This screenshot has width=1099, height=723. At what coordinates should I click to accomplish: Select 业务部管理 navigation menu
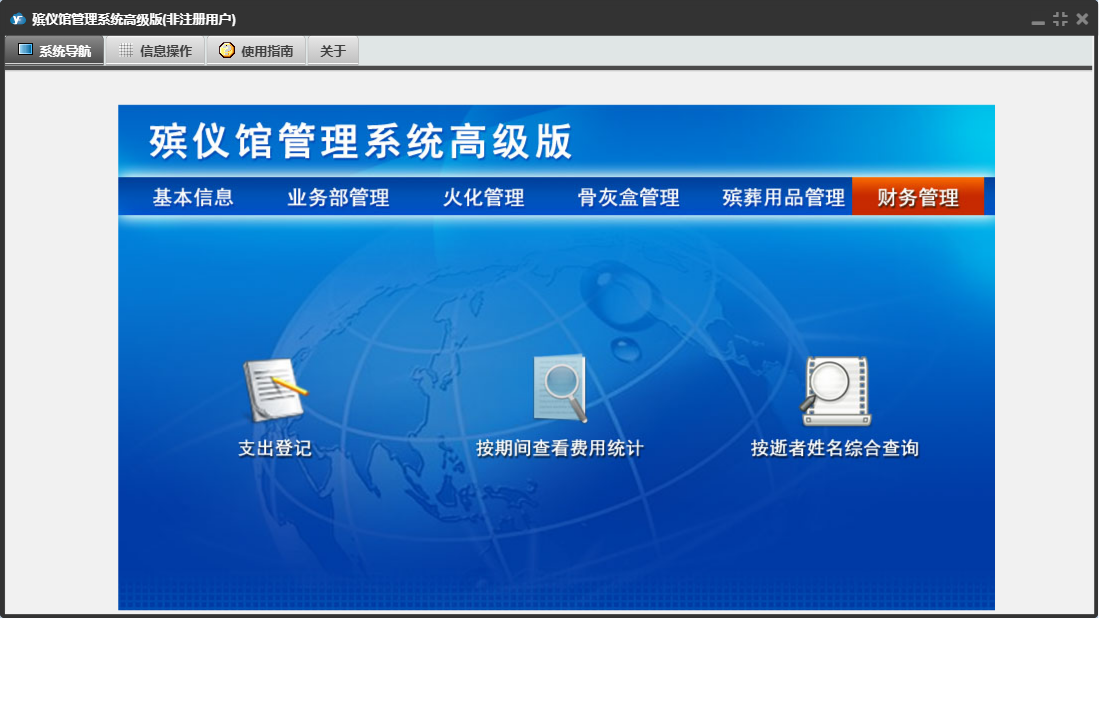coord(339,197)
